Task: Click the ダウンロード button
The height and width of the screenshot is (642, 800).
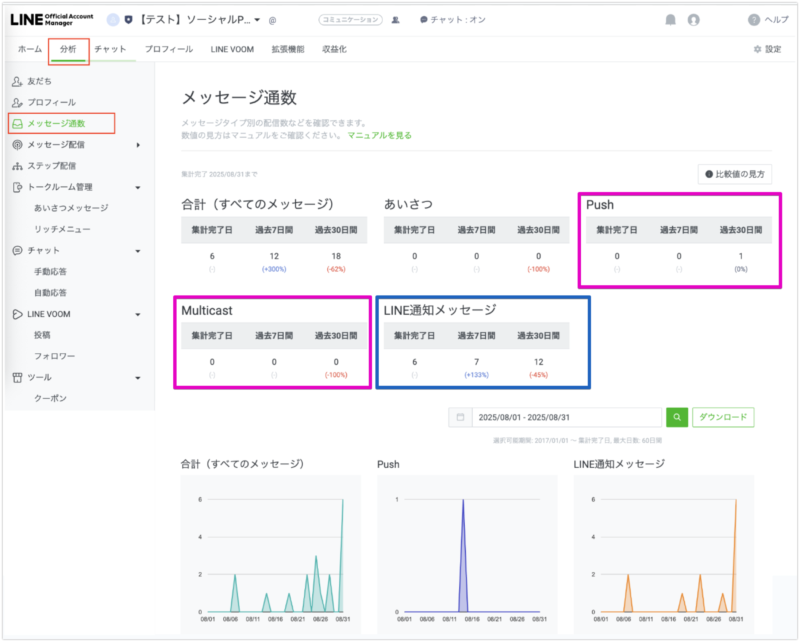Action: [x=723, y=417]
